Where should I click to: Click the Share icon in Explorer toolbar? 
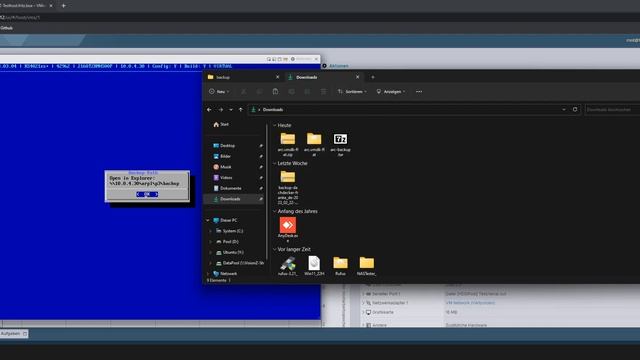[x=307, y=92]
